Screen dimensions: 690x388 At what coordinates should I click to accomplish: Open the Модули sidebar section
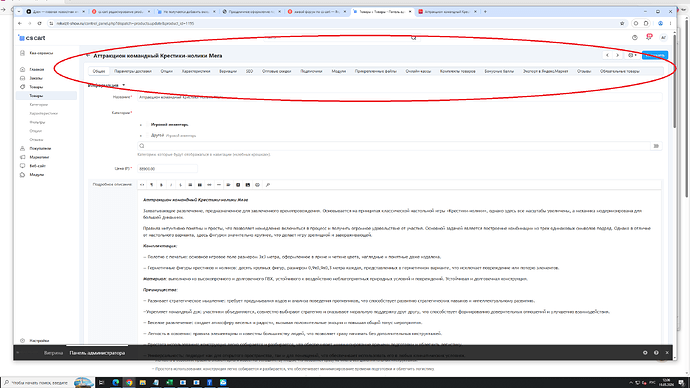(37, 175)
